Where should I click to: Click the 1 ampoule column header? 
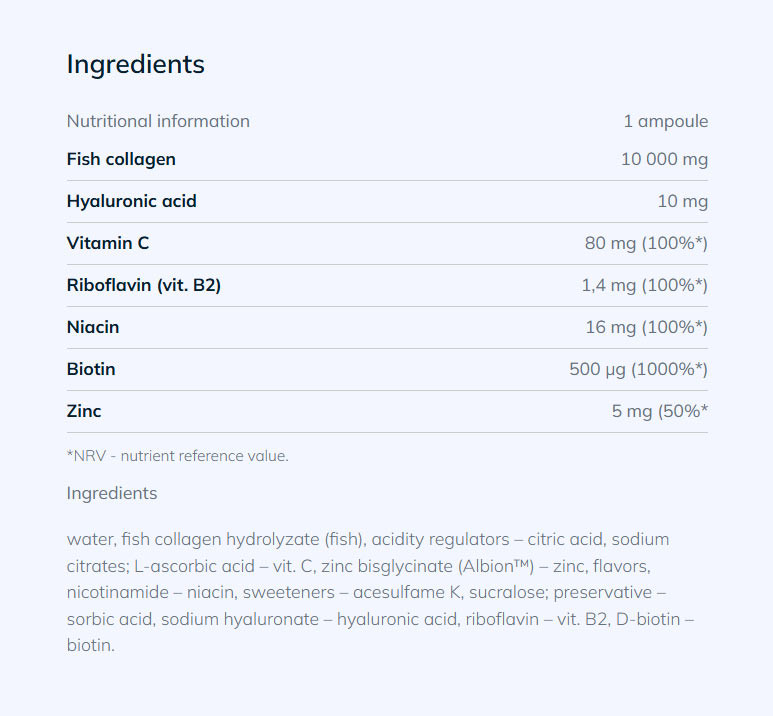click(665, 121)
